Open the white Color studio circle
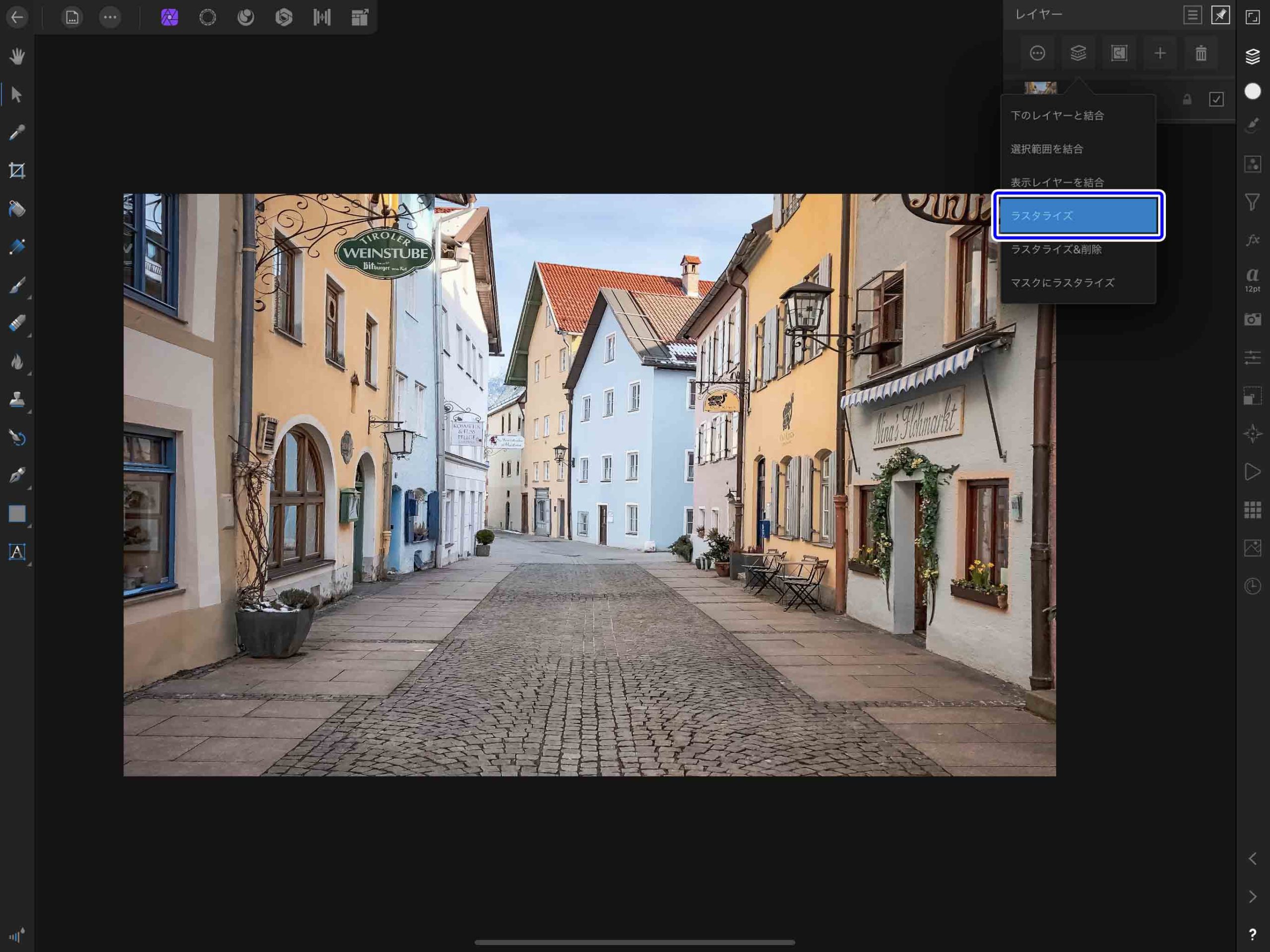The width and height of the screenshot is (1270, 952). click(1252, 91)
